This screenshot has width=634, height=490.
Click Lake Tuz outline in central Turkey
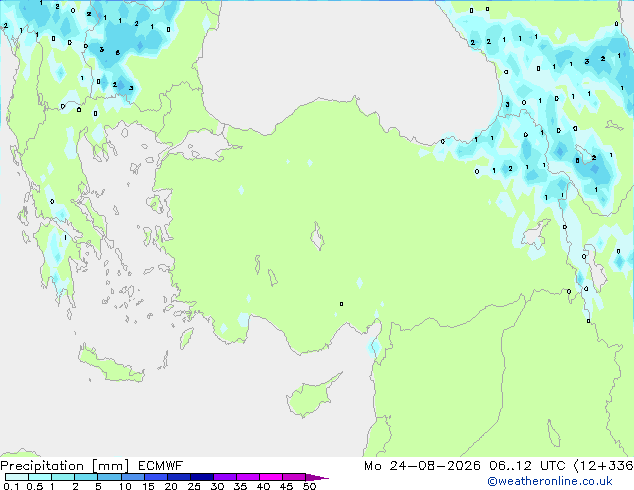(317, 236)
